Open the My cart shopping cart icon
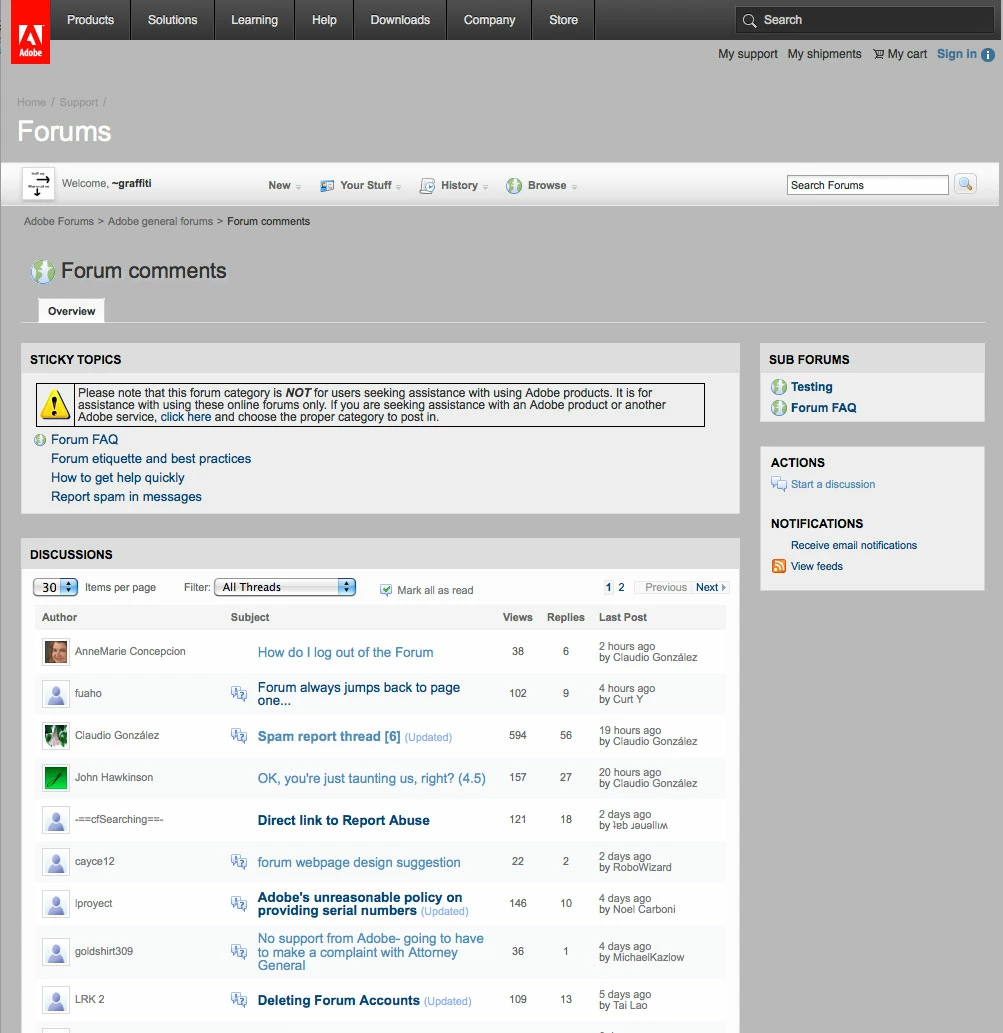 [x=878, y=54]
